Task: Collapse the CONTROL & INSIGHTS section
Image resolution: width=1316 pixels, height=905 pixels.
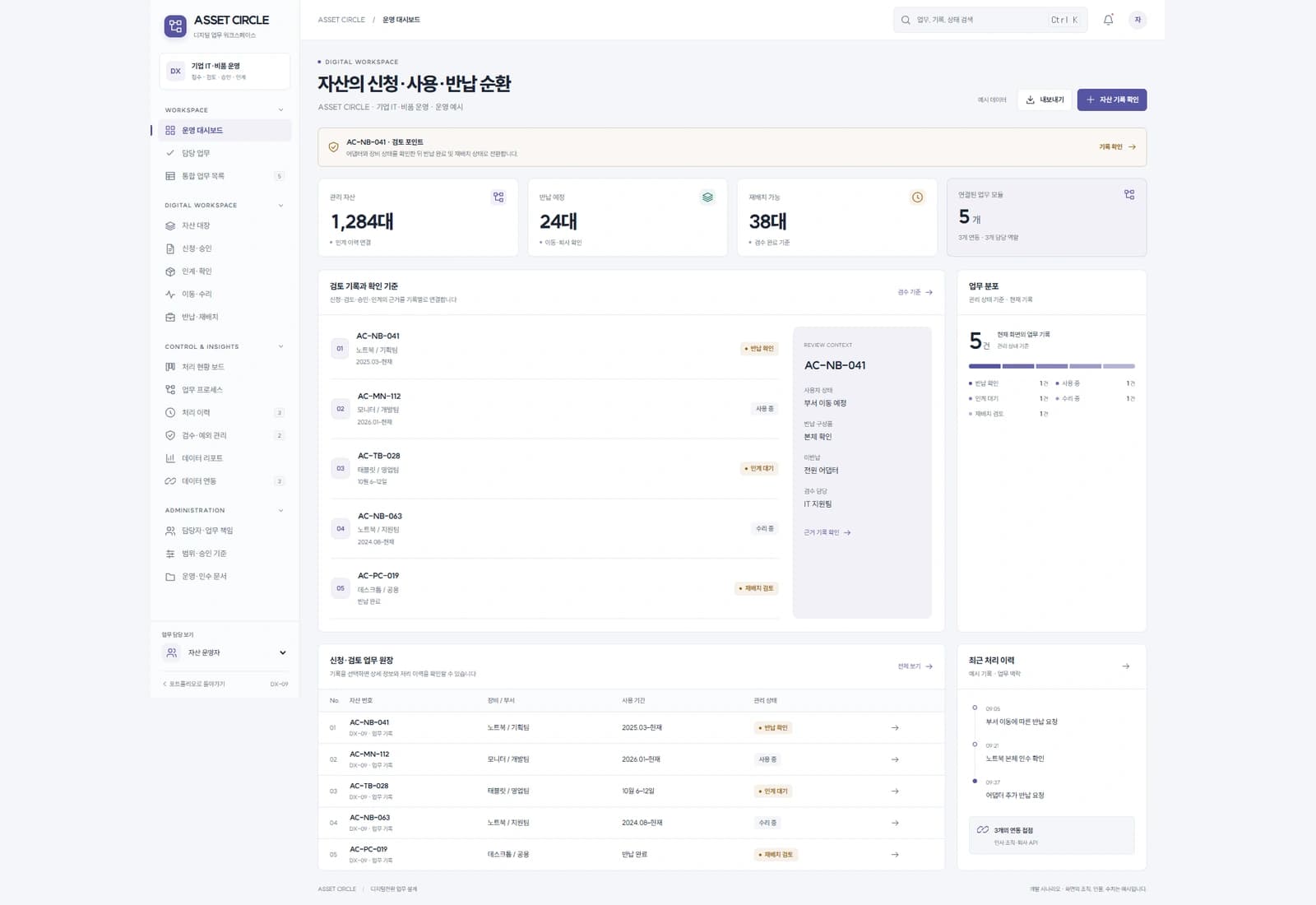Action: [x=280, y=346]
